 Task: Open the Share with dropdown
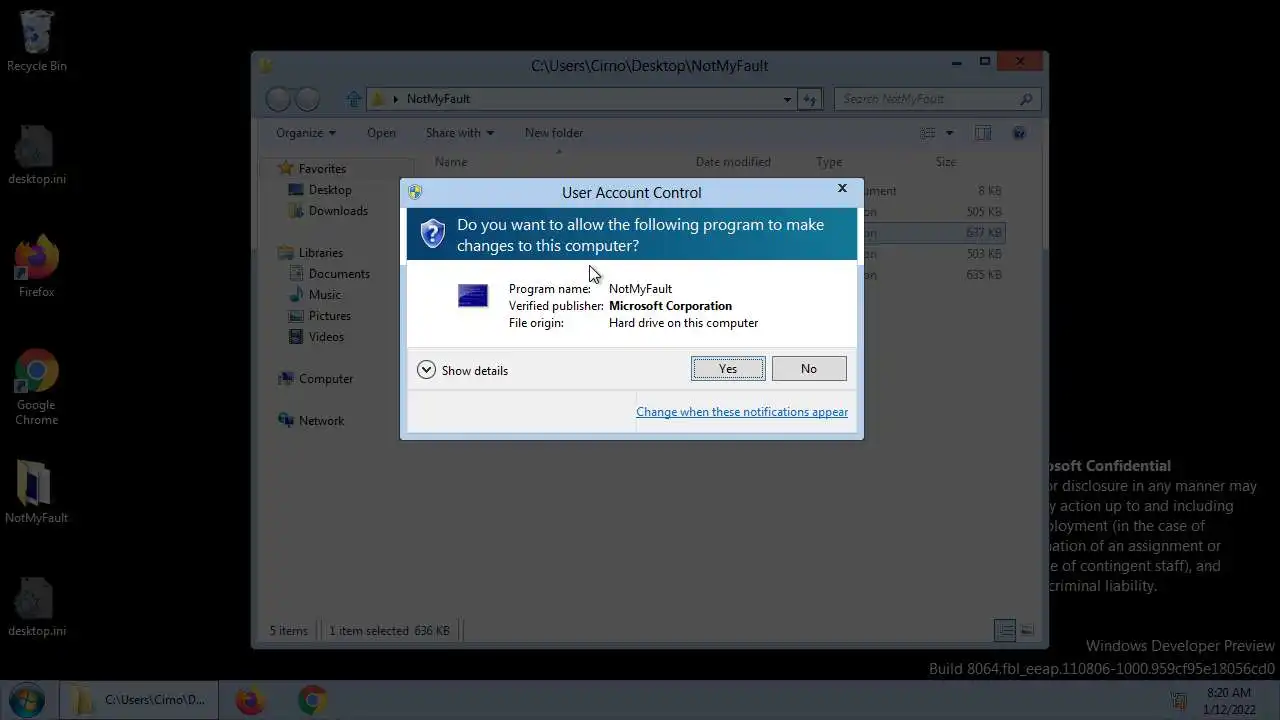pyautogui.click(x=460, y=133)
